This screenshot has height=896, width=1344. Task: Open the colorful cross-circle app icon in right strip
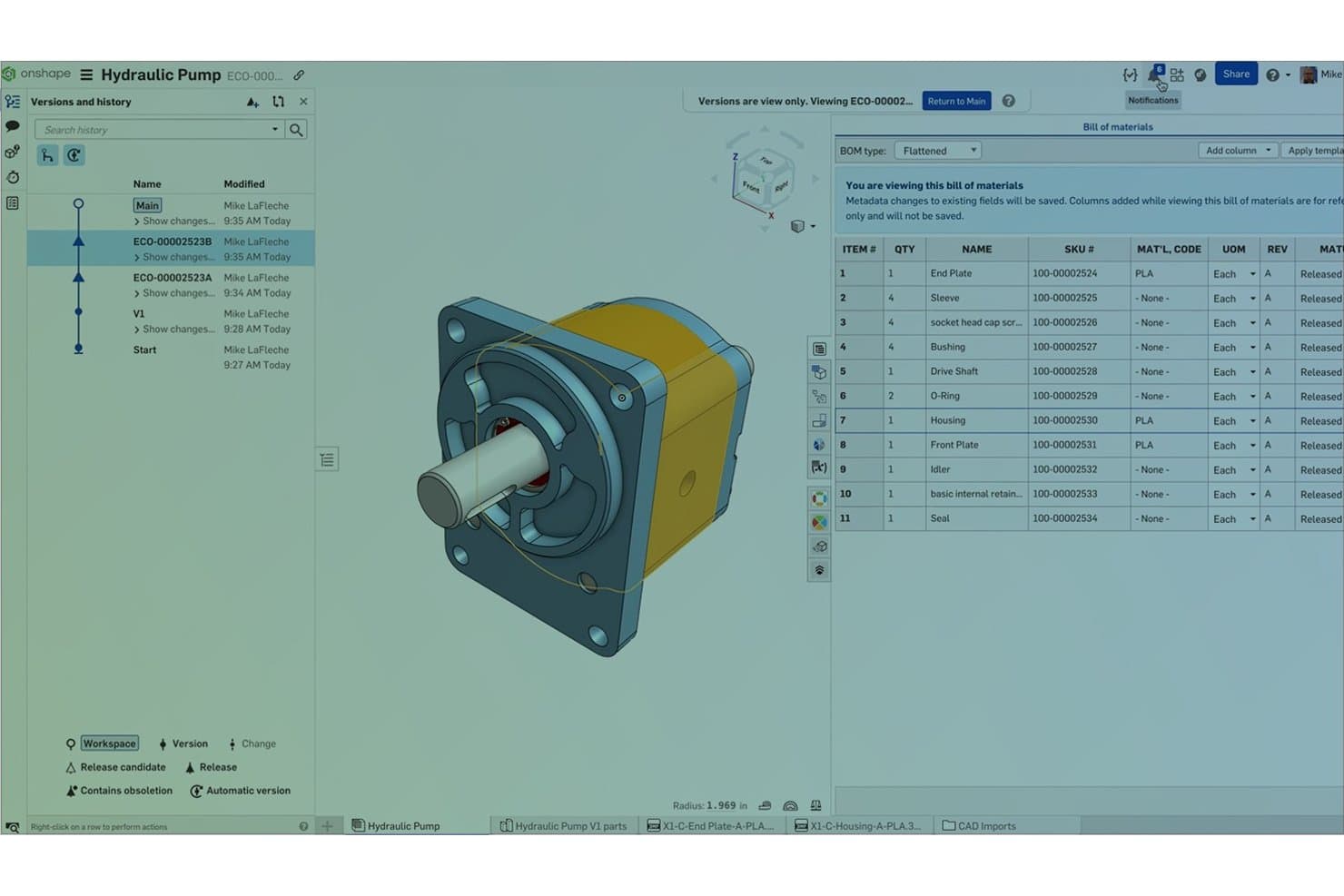pos(819,522)
